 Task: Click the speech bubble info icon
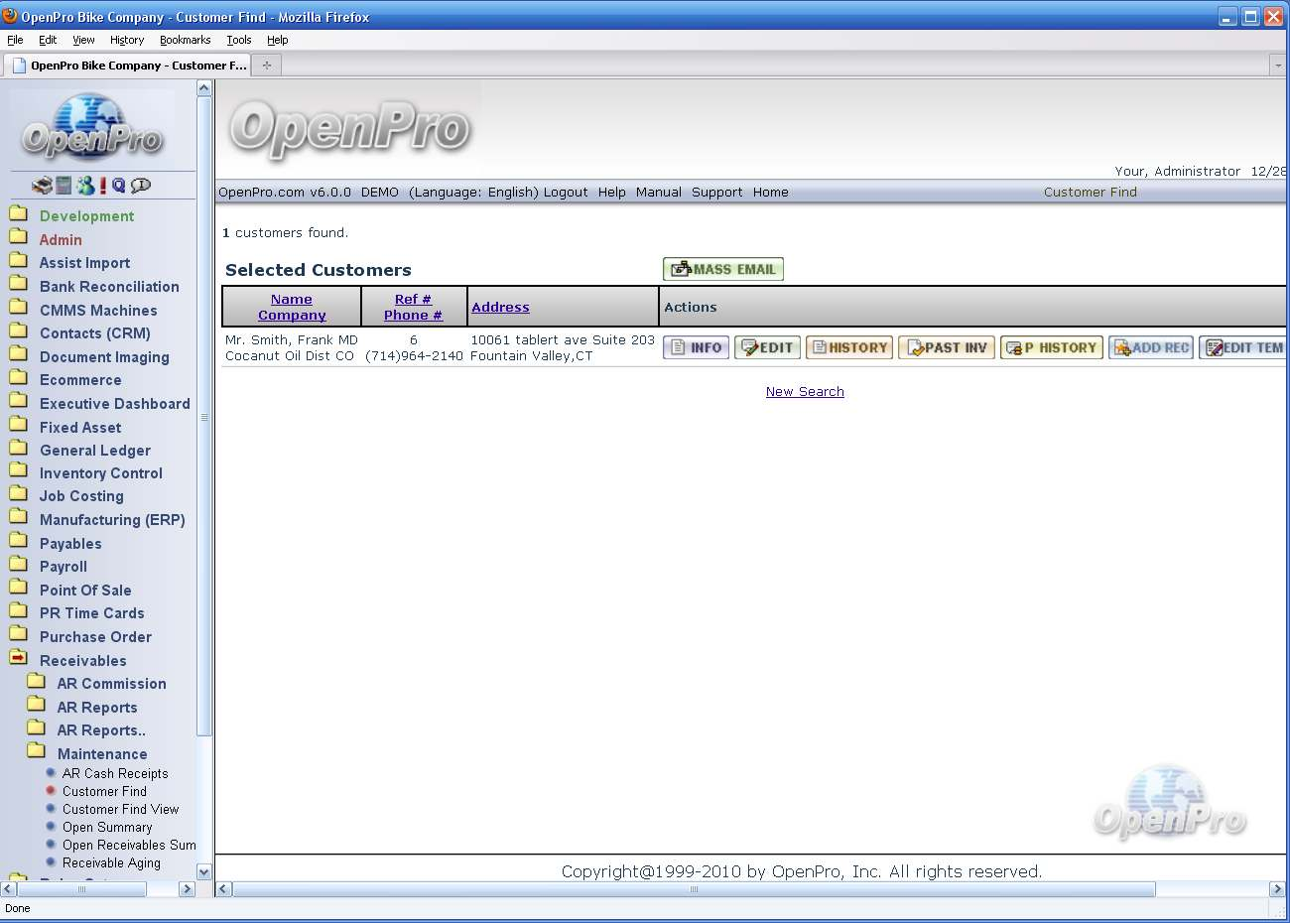pos(141,186)
